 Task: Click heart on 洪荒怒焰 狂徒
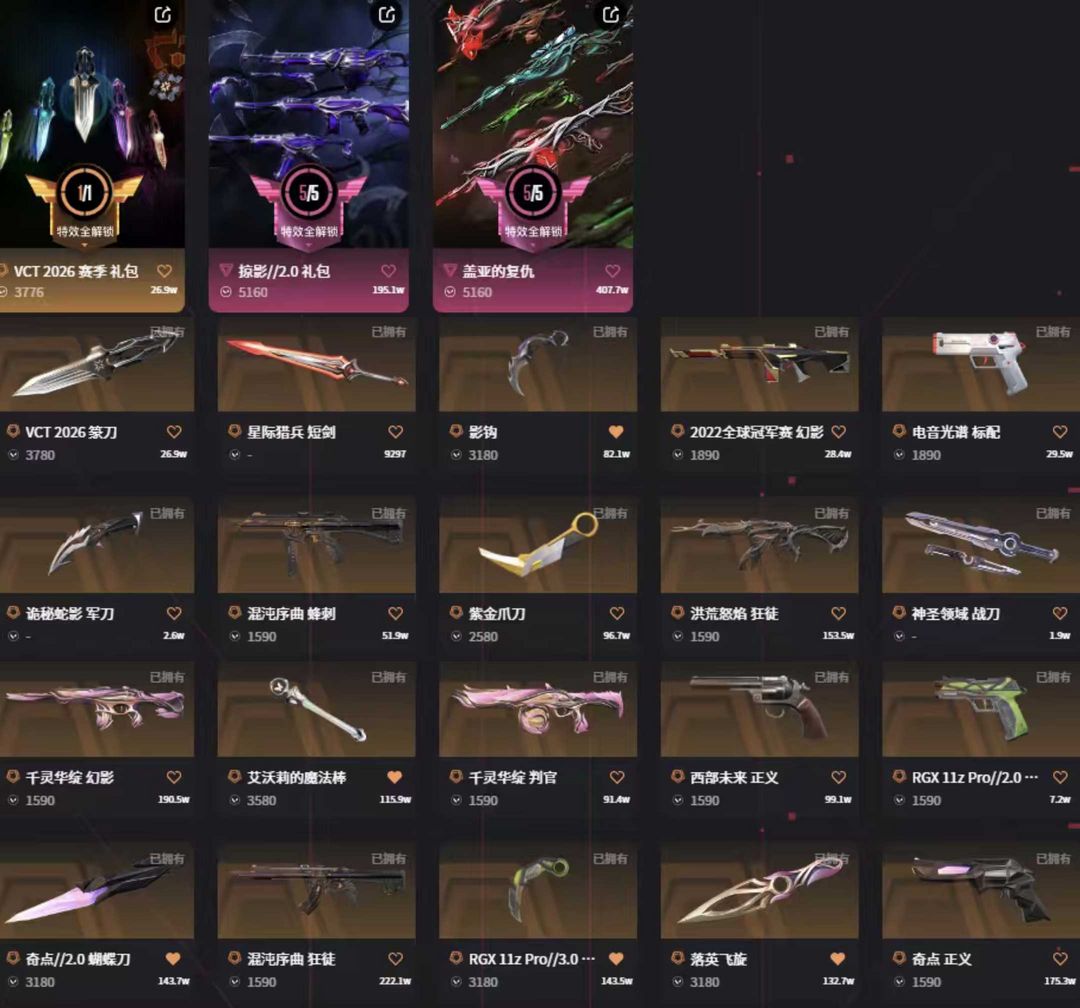pyautogui.click(x=838, y=613)
